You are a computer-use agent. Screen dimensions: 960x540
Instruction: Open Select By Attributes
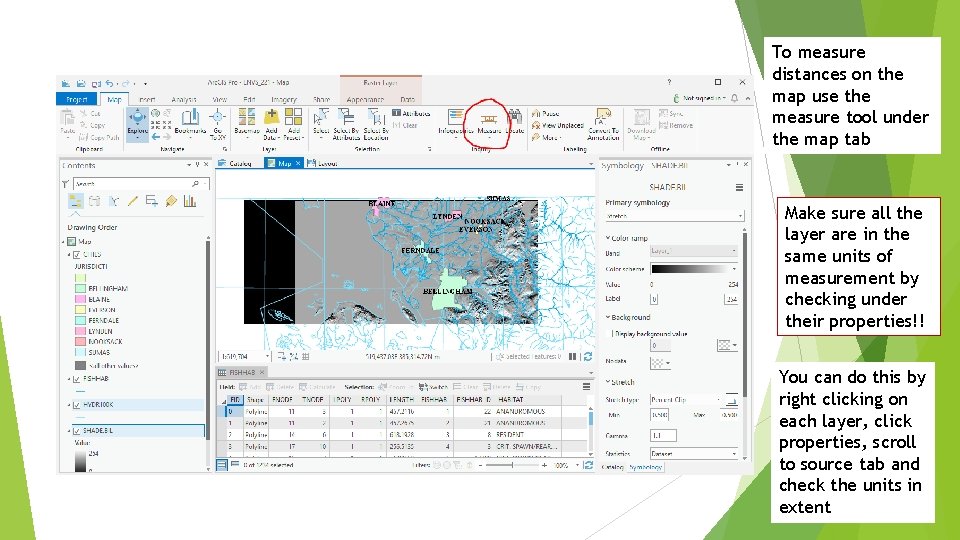[x=346, y=123]
